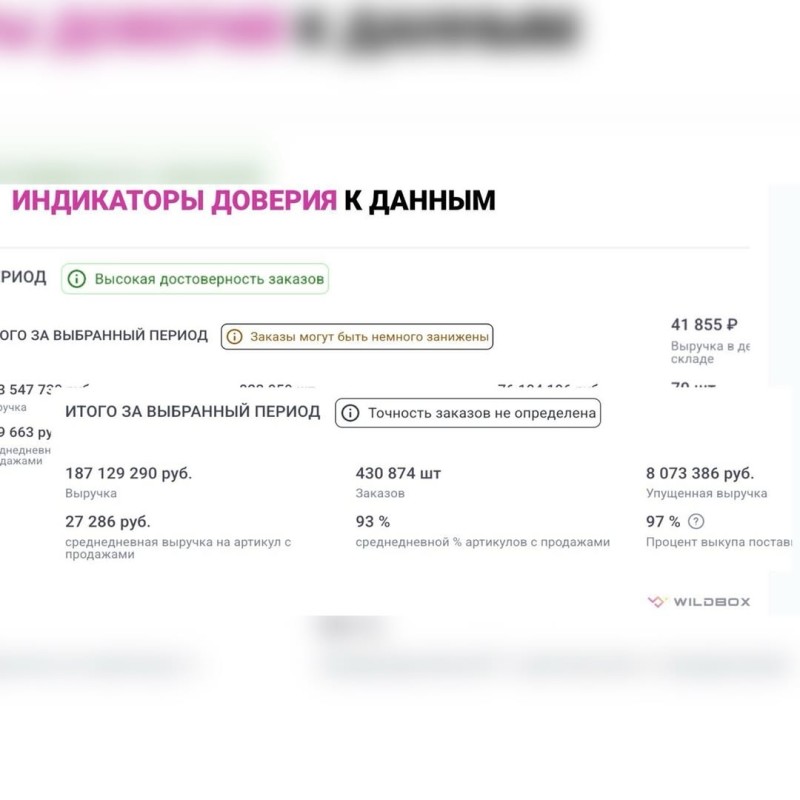800x800 pixels.
Task: Select the 'Точность заказов не определена' badge text
Action: [x=482, y=413]
